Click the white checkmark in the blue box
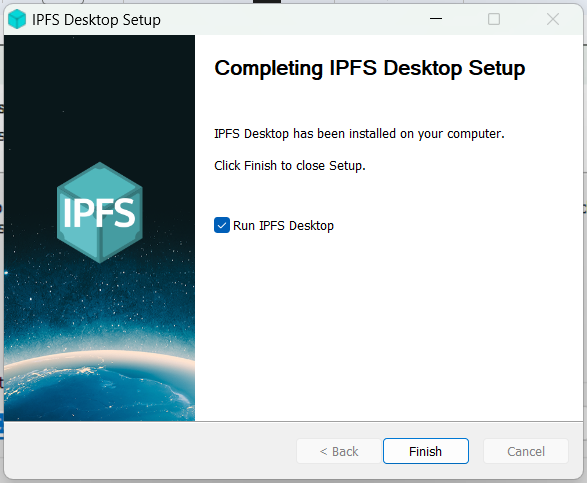 pos(222,225)
